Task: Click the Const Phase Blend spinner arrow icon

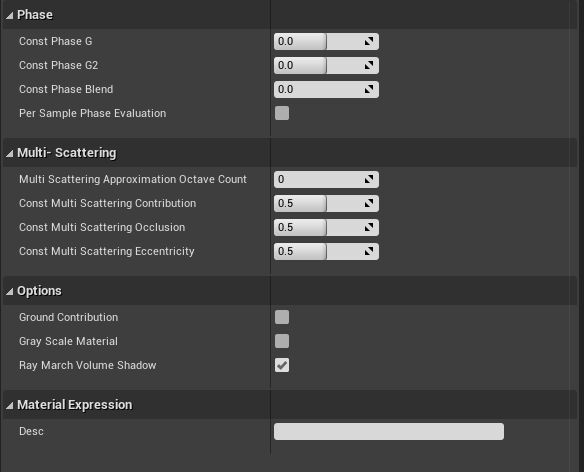Action: click(369, 89)
